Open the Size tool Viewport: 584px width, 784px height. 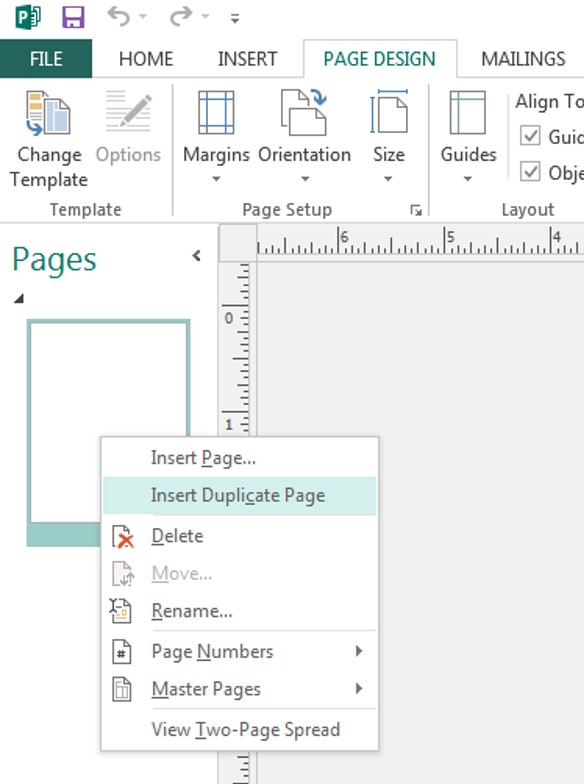(x=388, y=136)
